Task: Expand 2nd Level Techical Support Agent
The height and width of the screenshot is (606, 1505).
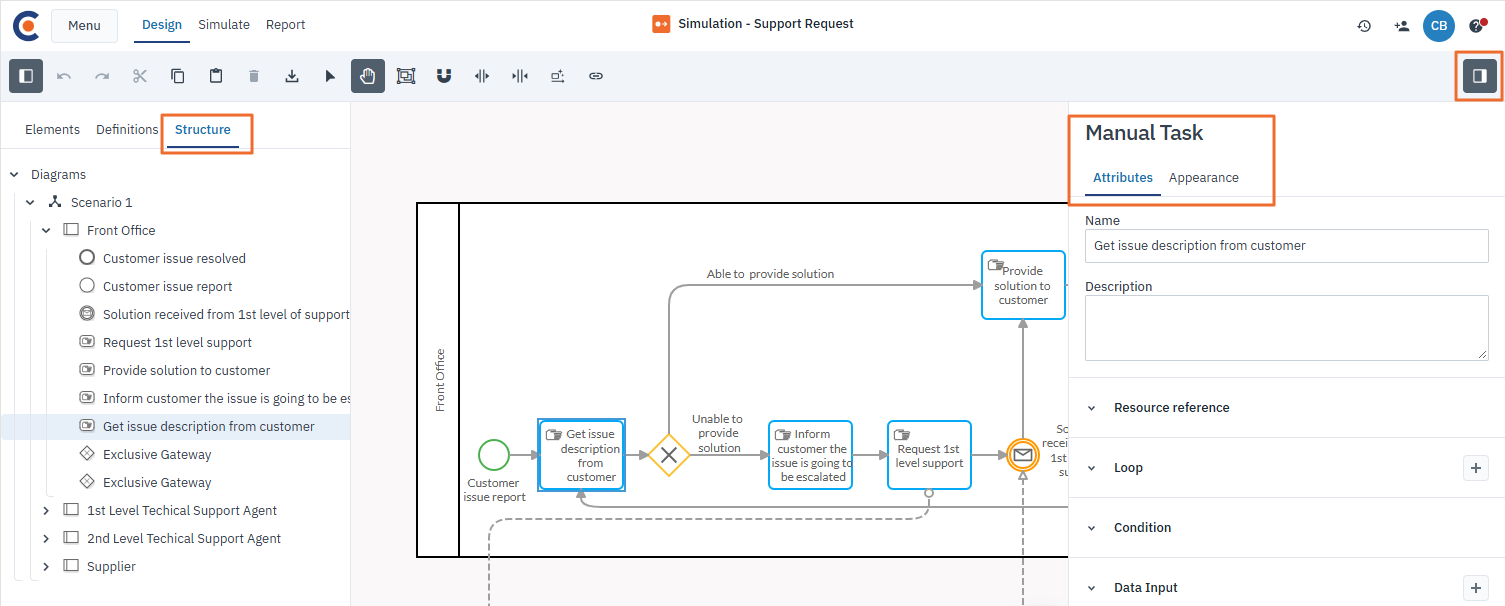Action: pyautogui.click(x=46, y=539)
